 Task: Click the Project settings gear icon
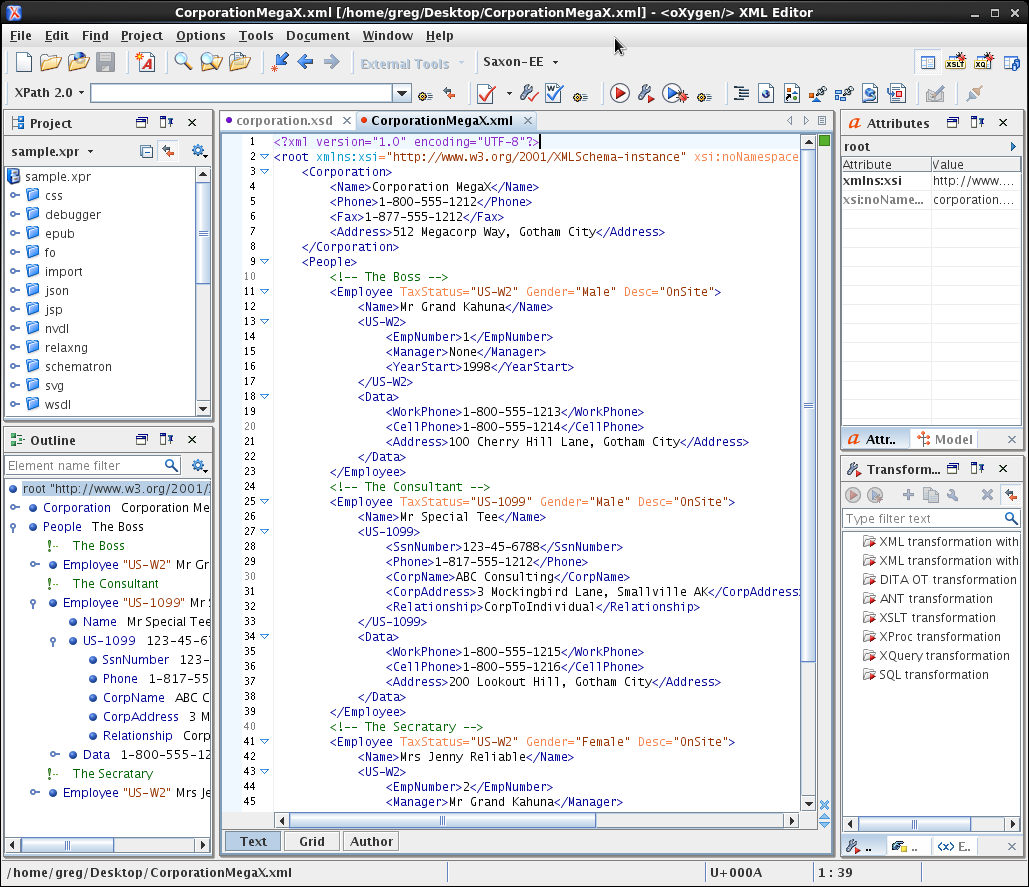pos(198,152)
